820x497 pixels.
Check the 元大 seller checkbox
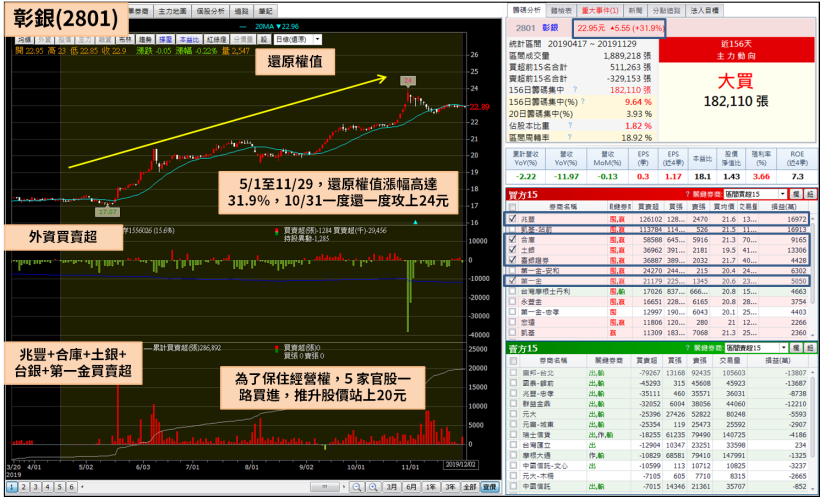click(x=512, y=414)
